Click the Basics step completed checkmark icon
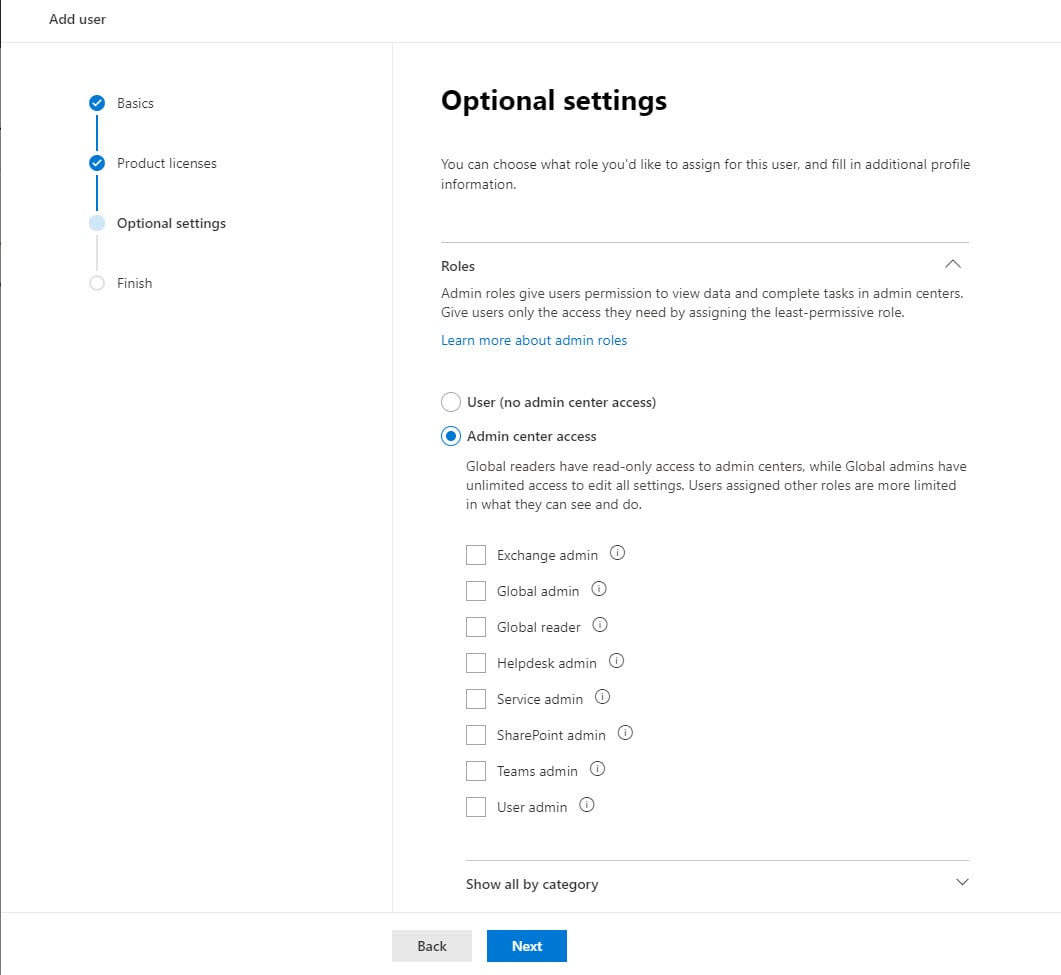Viewport: 1061px width, 975px height. tap(97, 102)
